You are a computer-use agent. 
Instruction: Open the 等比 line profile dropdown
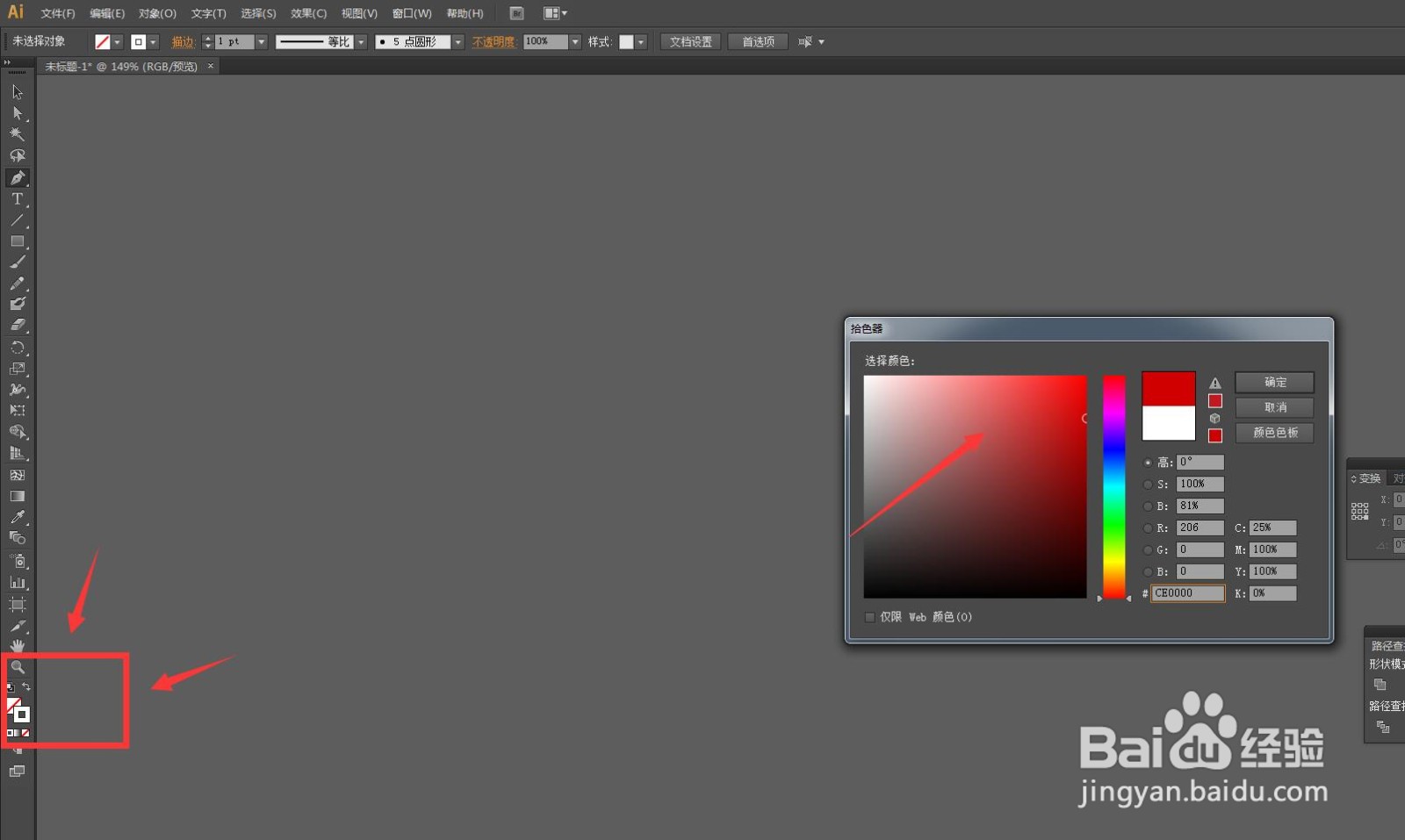361,42
